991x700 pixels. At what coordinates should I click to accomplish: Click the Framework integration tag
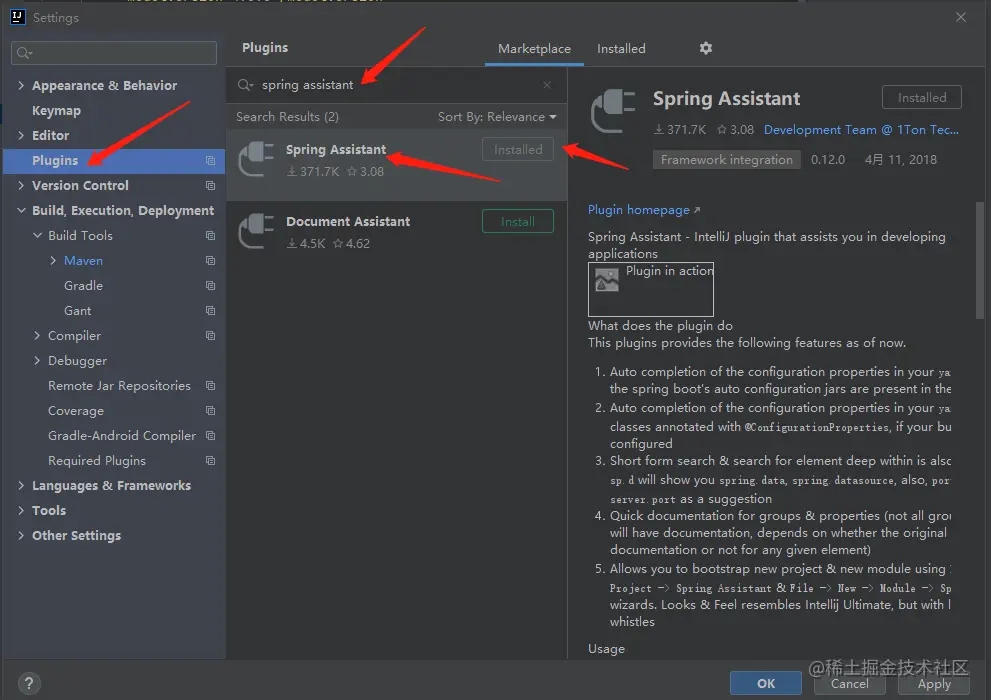coord(726,160)
